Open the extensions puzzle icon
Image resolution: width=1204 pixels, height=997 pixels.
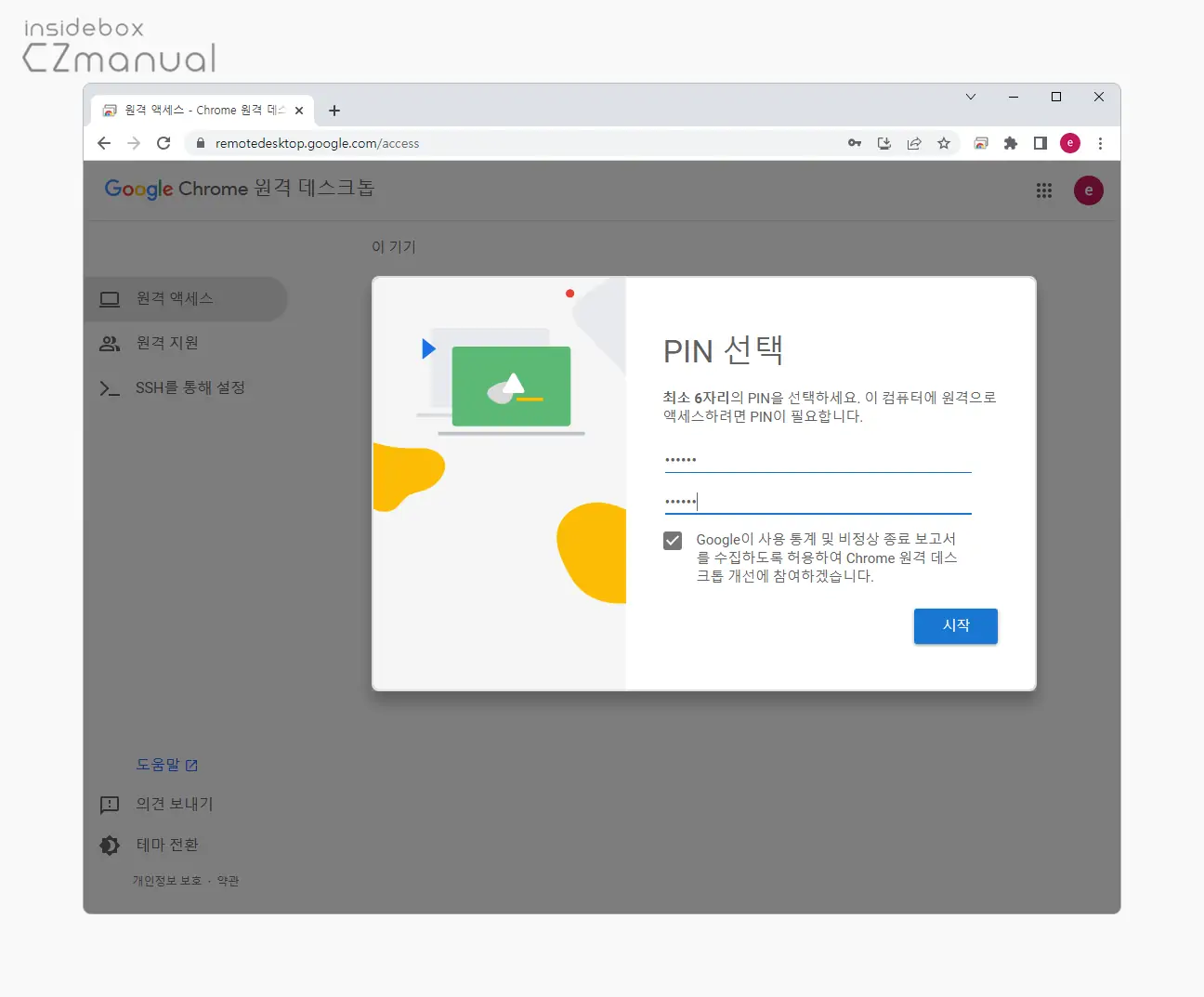tap(1011, 143)
